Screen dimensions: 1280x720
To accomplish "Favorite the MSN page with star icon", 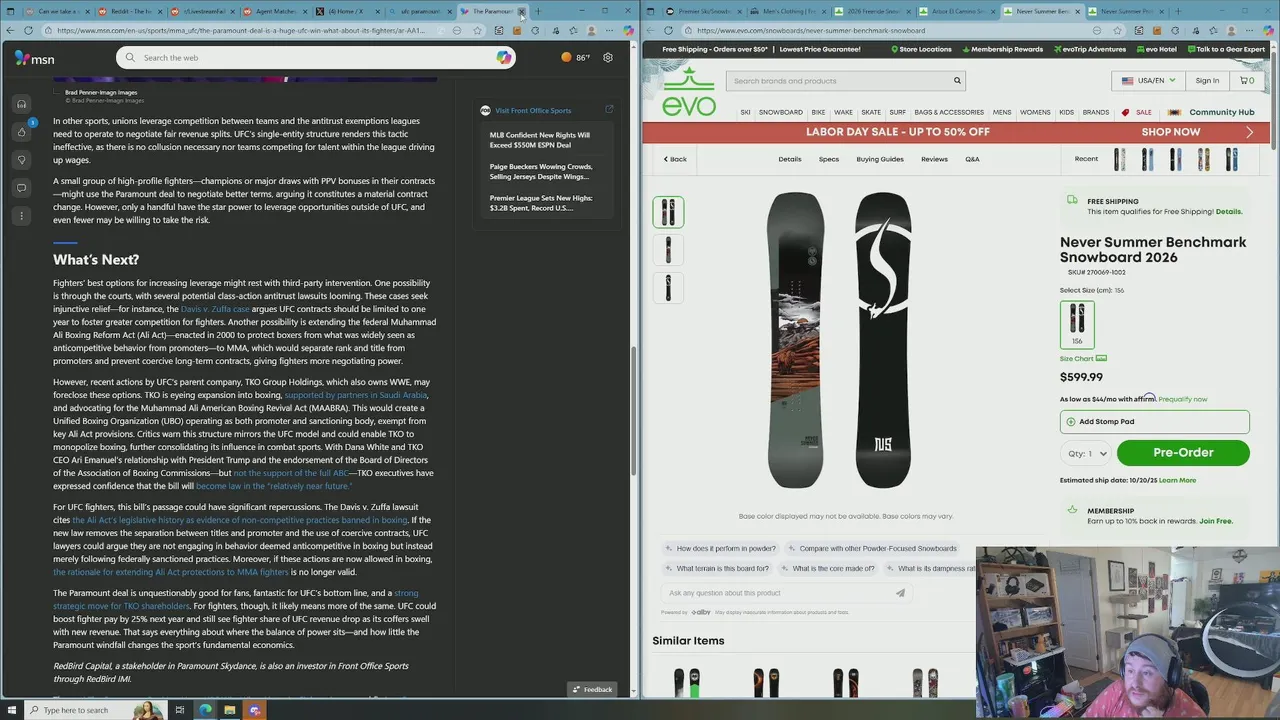I will (x=478, y=30).
